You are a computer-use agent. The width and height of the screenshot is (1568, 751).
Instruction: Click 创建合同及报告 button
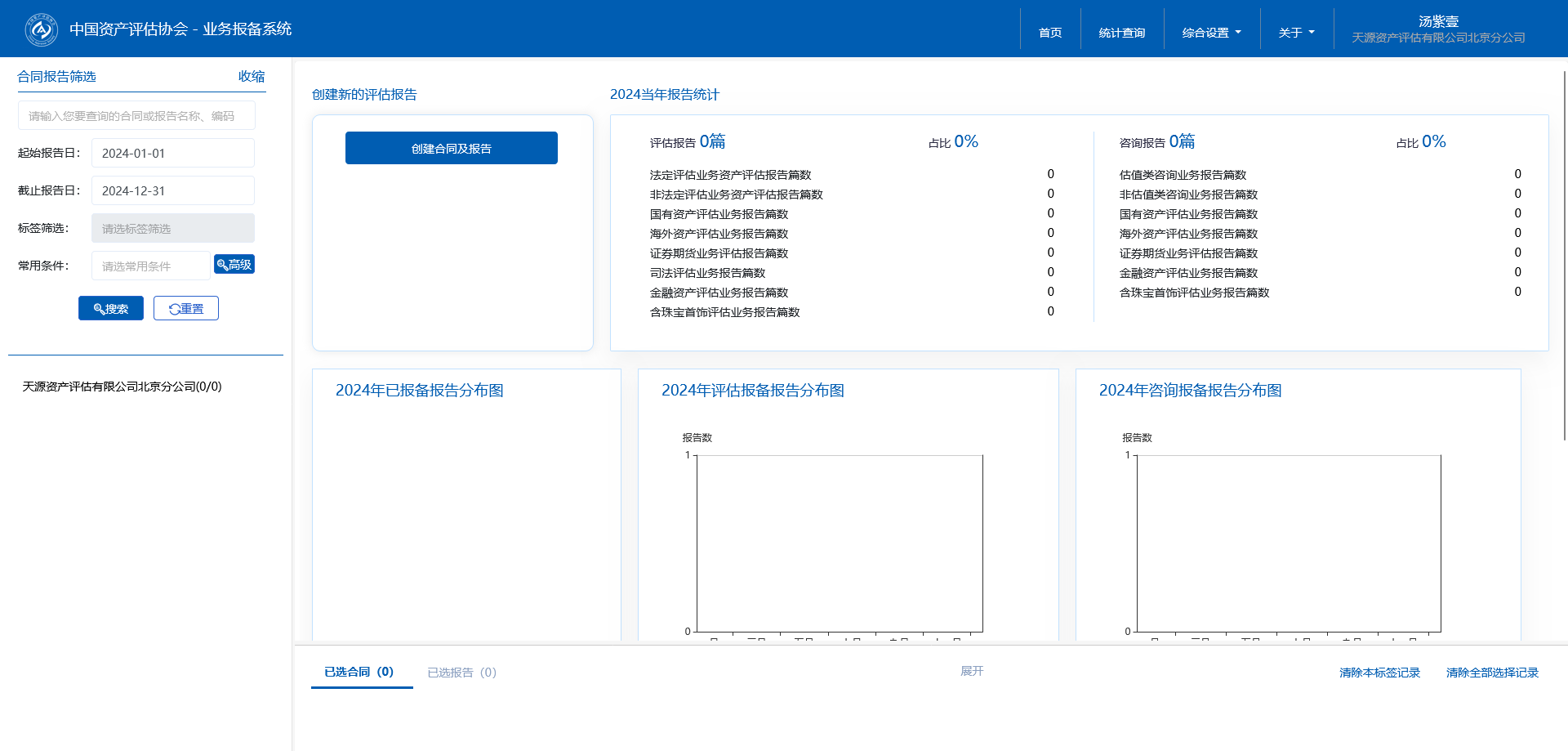click(x=451, y=149)
